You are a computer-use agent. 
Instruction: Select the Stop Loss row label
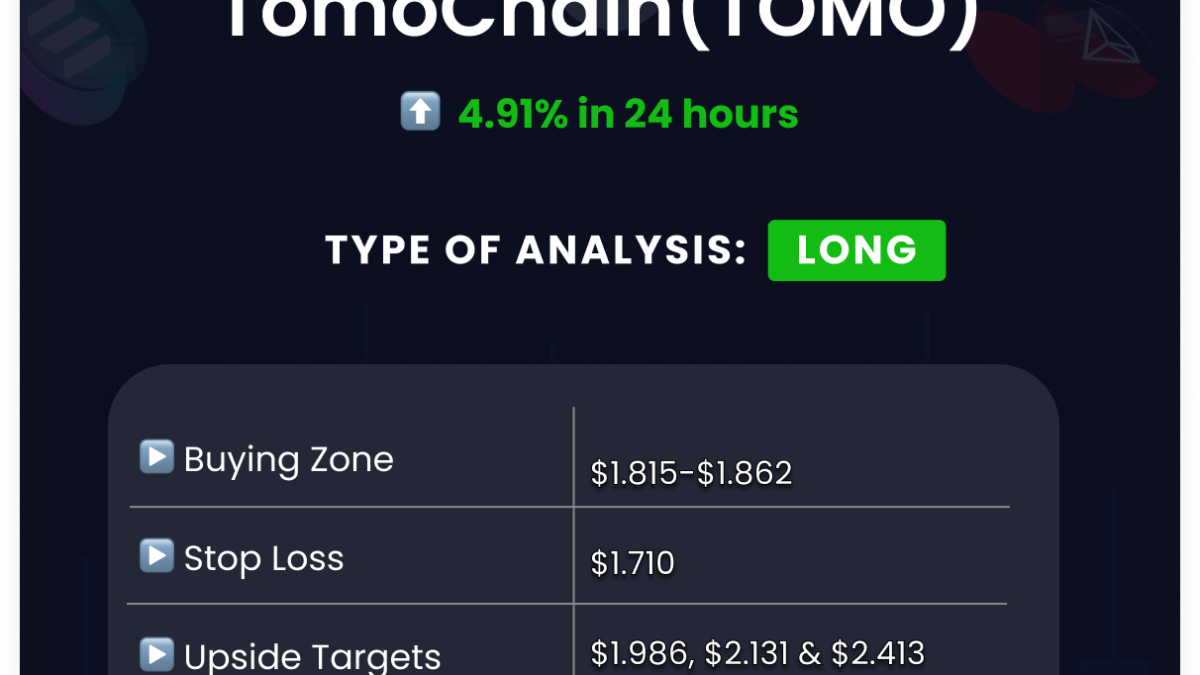263,558
